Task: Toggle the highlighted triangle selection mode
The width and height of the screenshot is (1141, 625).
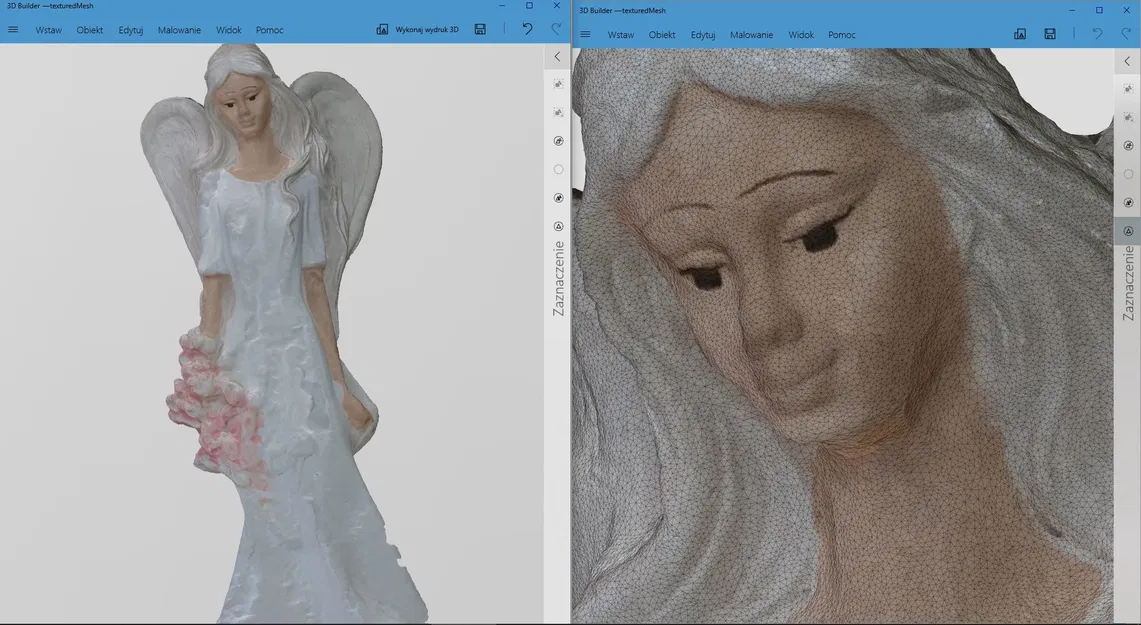Action: 1128,230
